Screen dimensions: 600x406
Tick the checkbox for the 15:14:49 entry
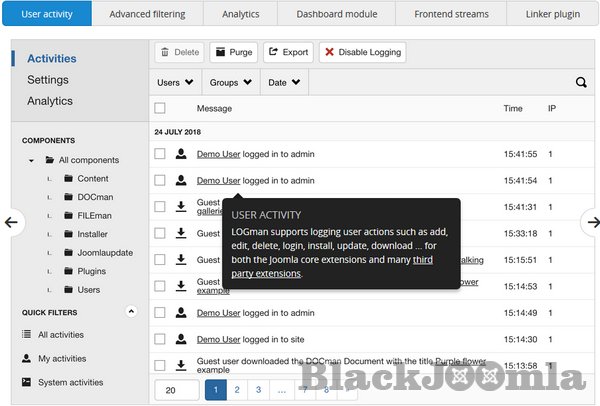(x=160, y=313)
